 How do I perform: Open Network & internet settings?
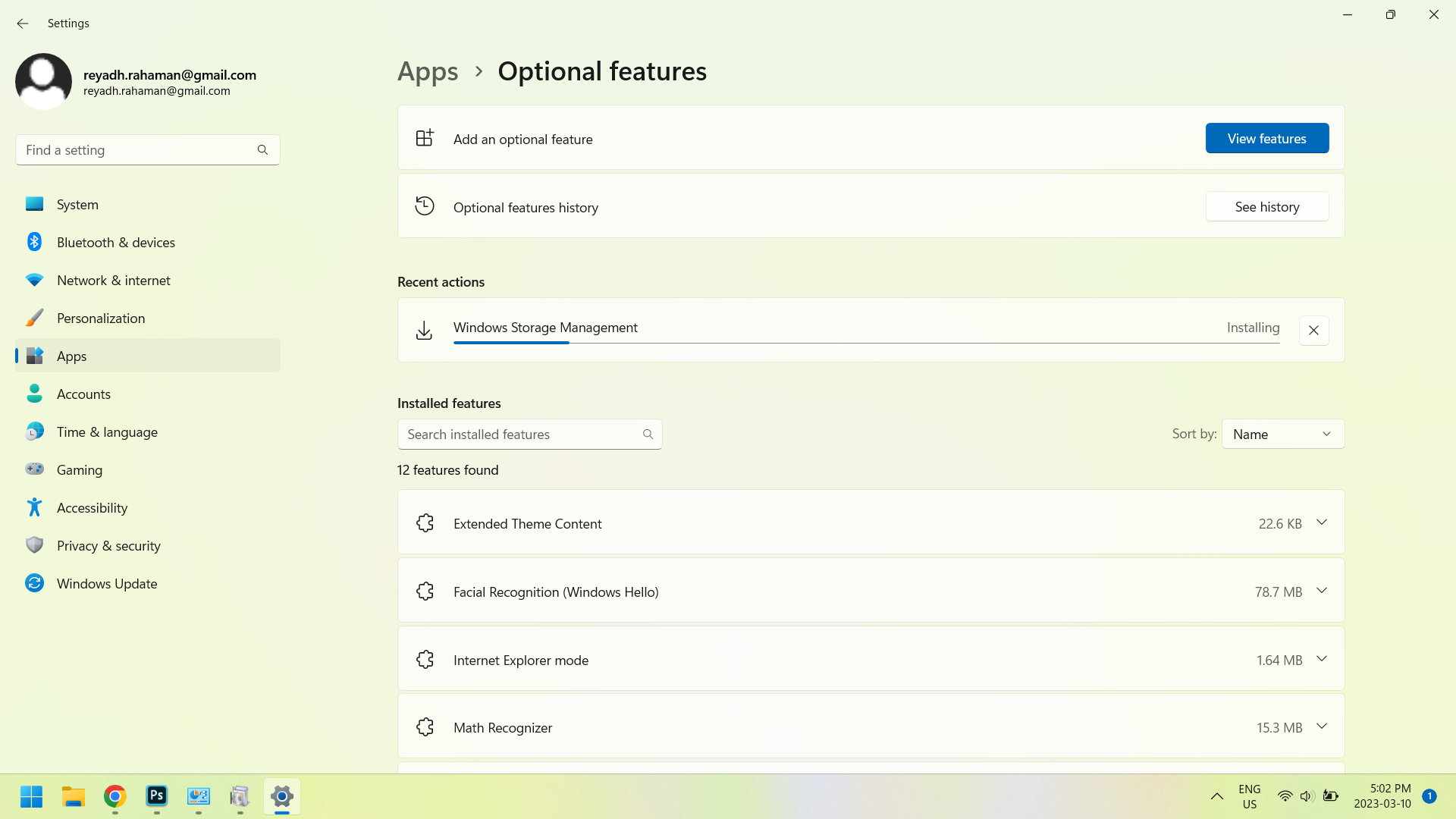(112, 279)
